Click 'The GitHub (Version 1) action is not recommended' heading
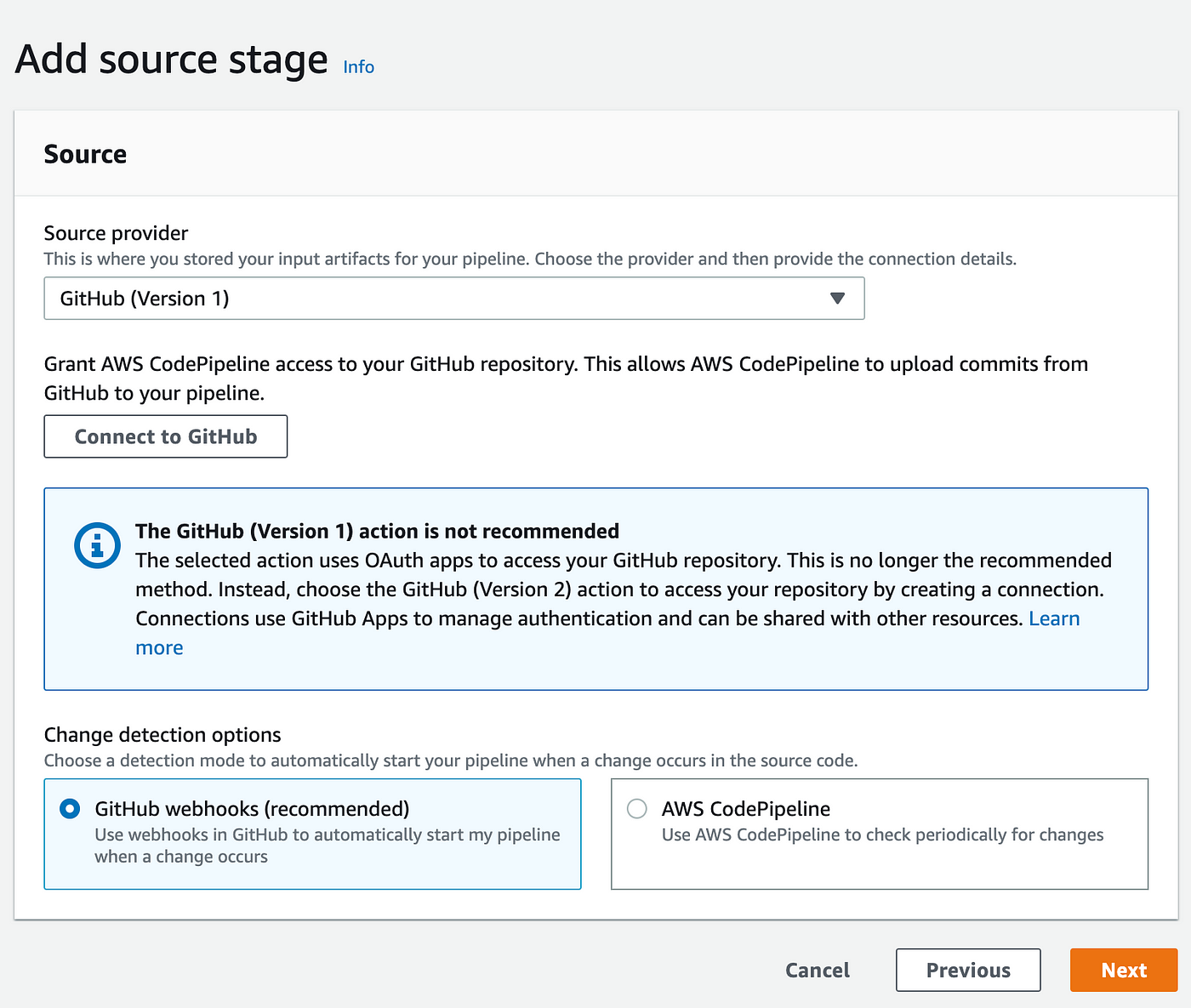This screenshot has width=1191, height=1008. pyautogui.click(x=378, y=531)
